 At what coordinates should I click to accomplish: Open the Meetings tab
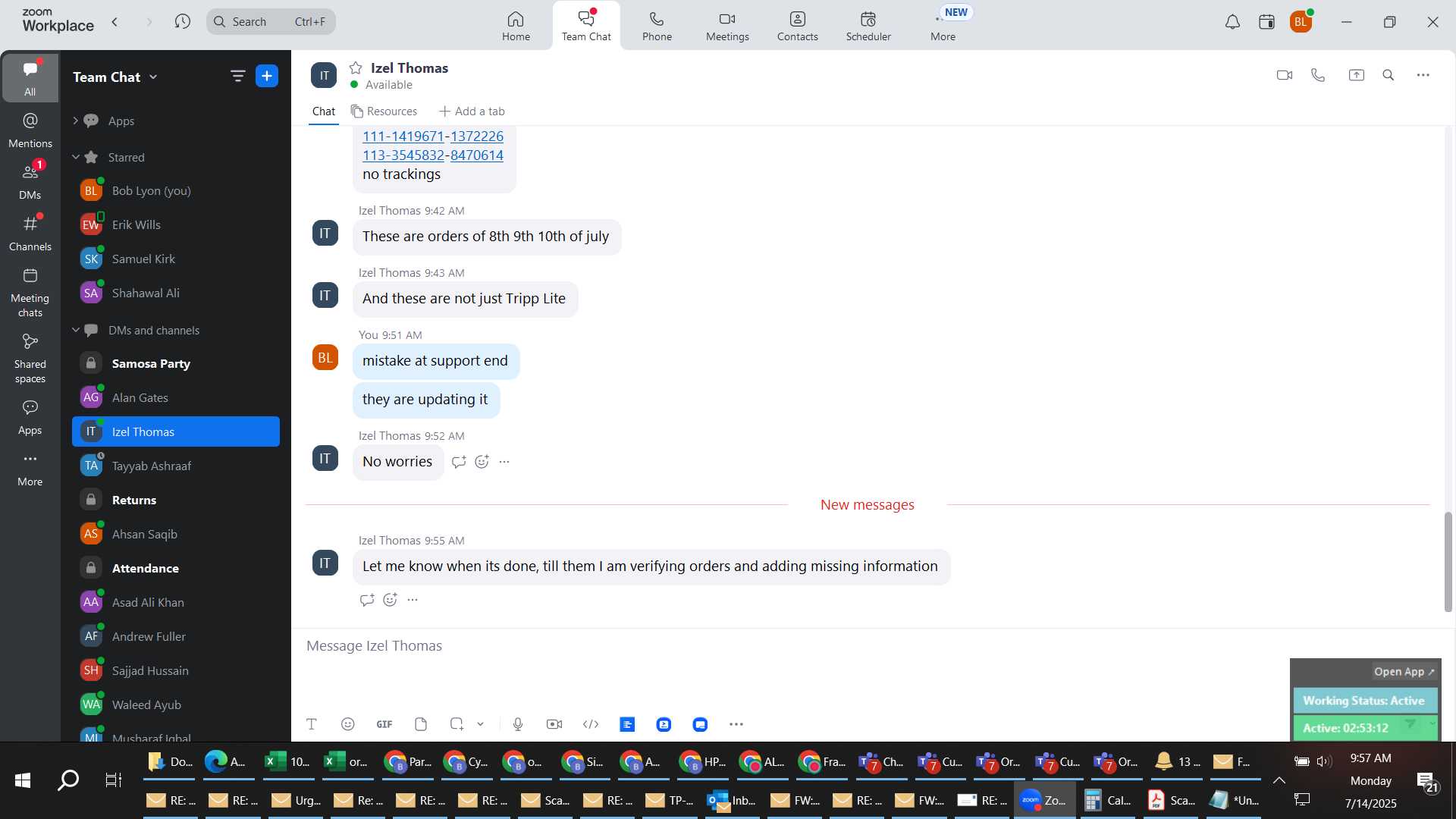coord(727,26)
